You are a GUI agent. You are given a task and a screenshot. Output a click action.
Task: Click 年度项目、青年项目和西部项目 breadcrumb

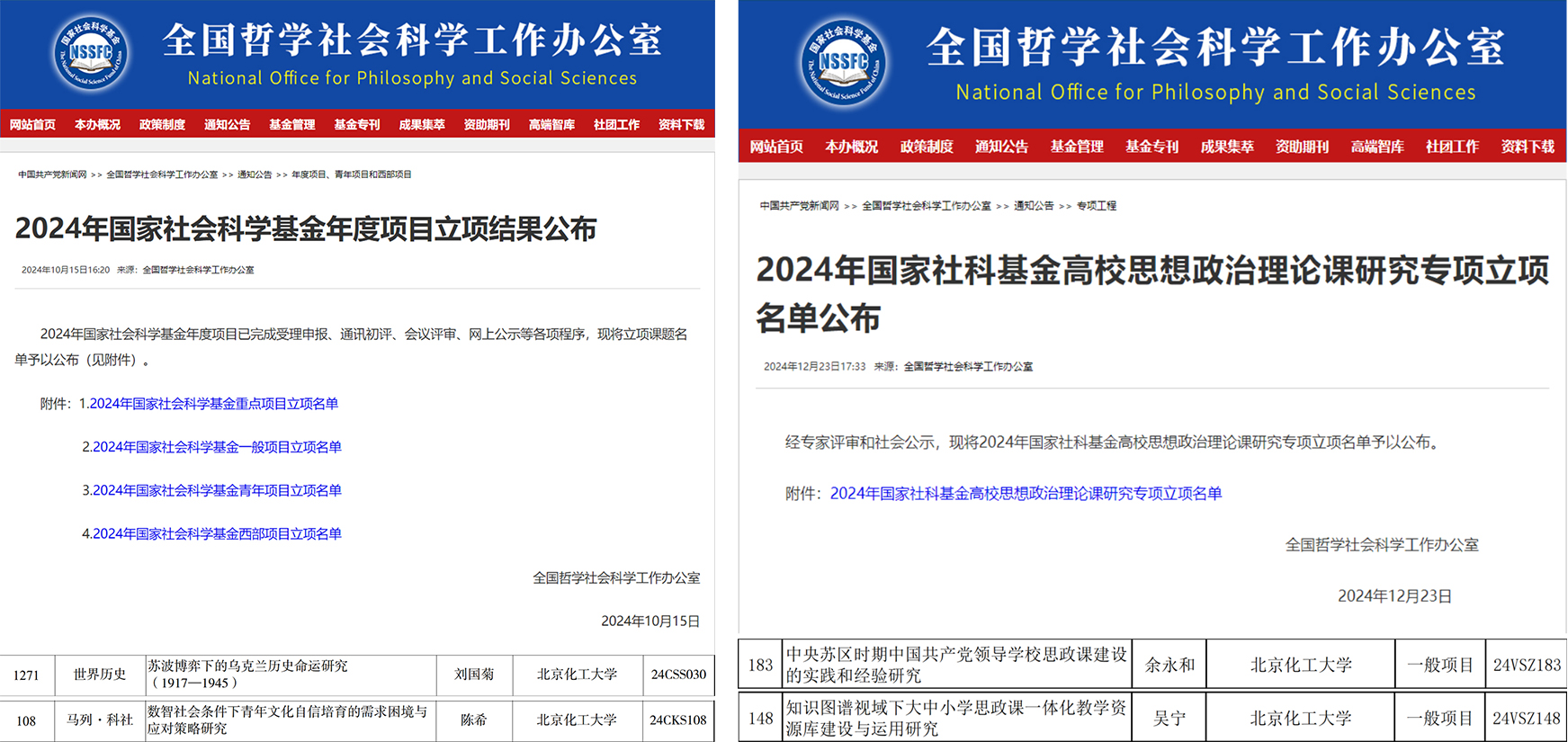[352, 174]
